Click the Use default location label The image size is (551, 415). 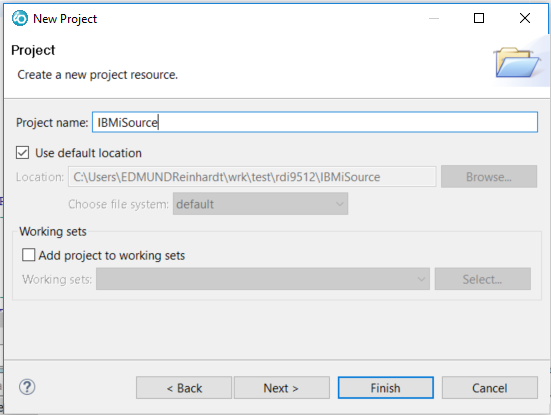click(88, 153)
